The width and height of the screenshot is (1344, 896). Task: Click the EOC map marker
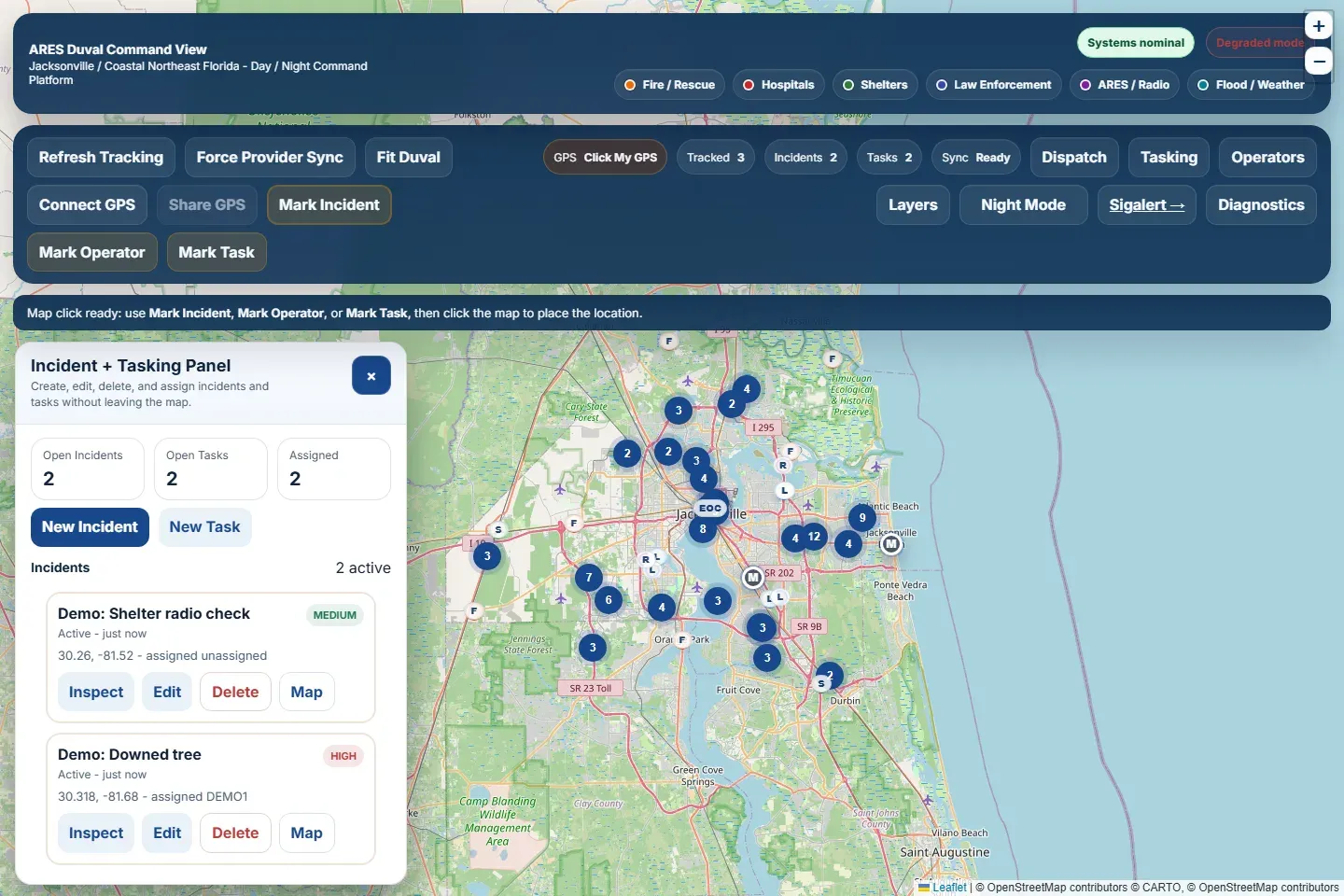[710, 509]
